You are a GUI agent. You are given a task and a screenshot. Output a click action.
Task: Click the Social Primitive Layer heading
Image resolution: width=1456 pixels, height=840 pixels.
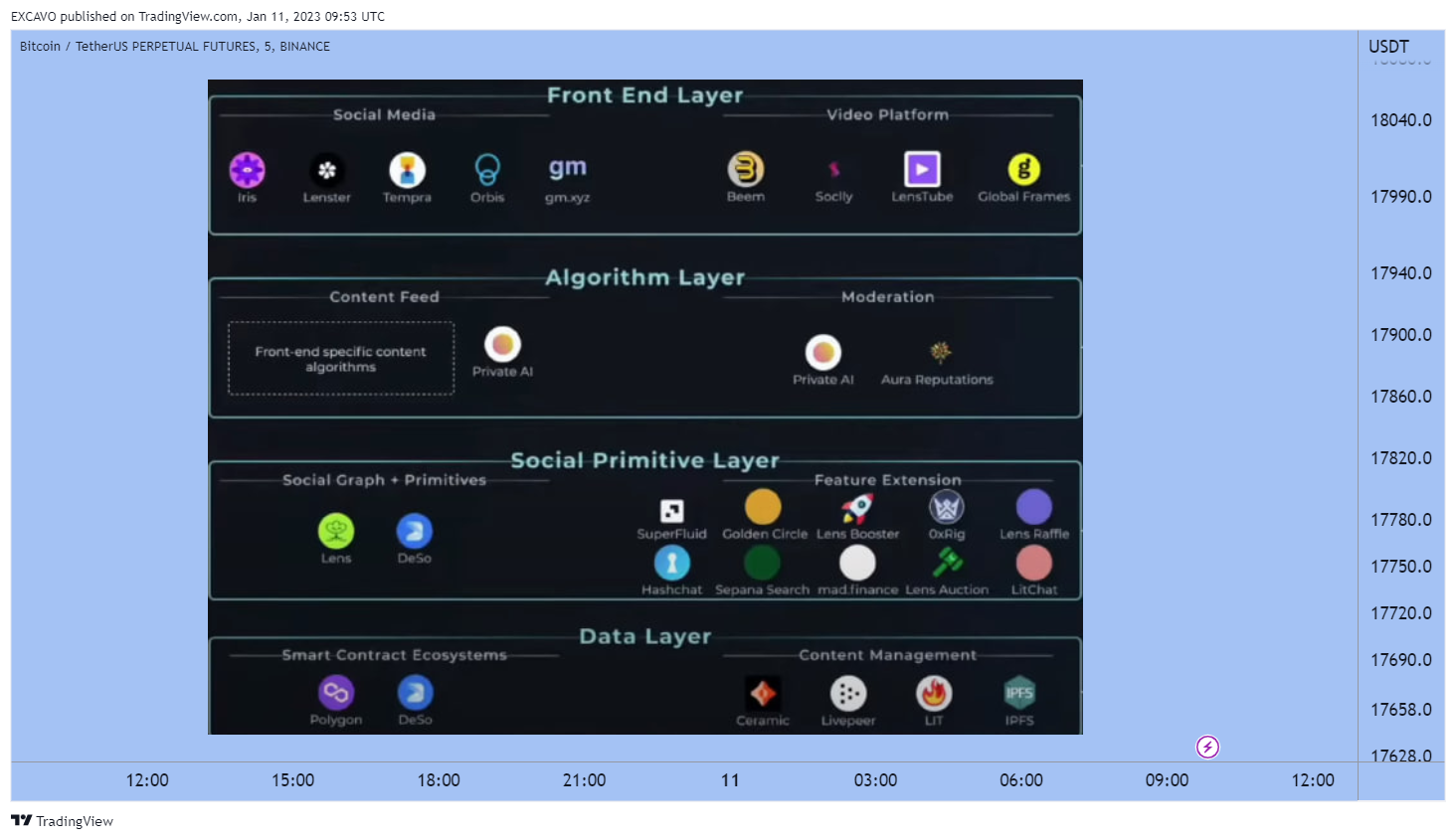(645, 461)
